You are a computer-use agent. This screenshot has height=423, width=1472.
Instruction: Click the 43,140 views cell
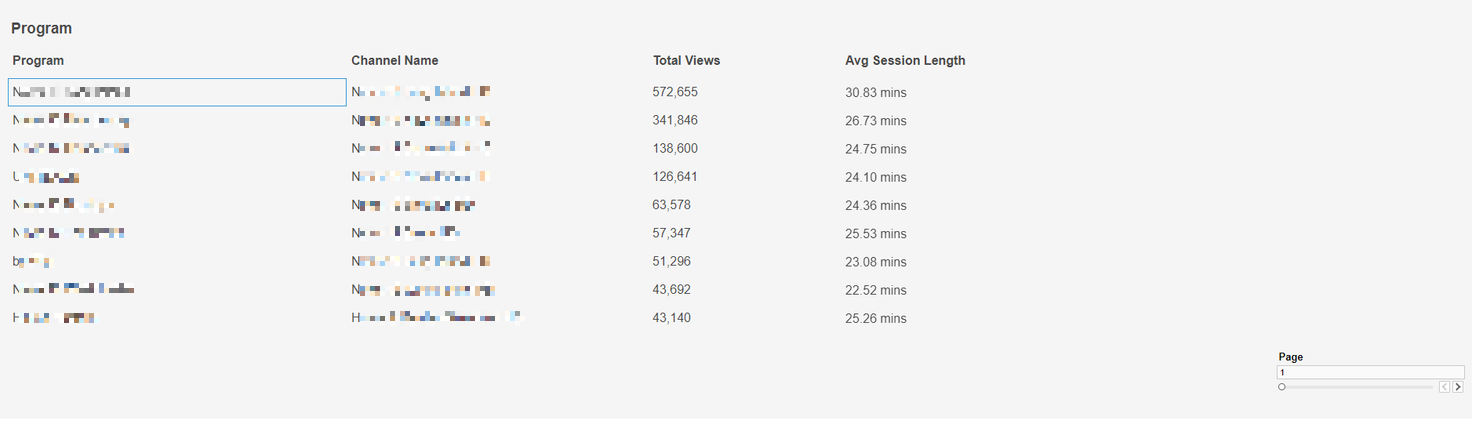point(671,318)
